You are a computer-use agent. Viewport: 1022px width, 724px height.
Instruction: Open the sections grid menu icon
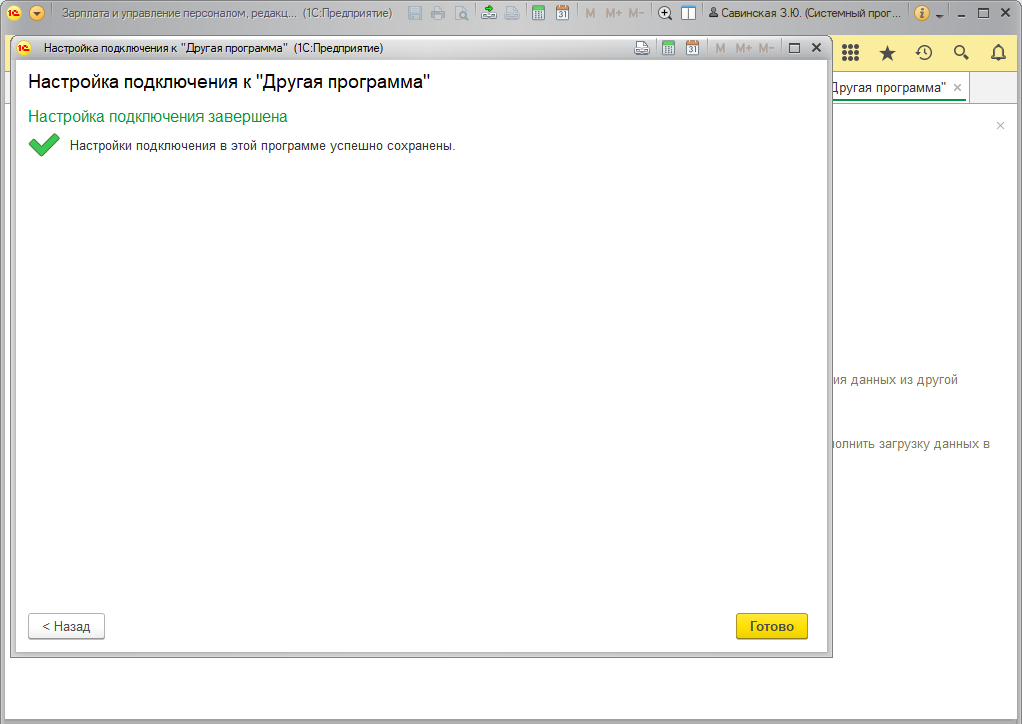851,53
